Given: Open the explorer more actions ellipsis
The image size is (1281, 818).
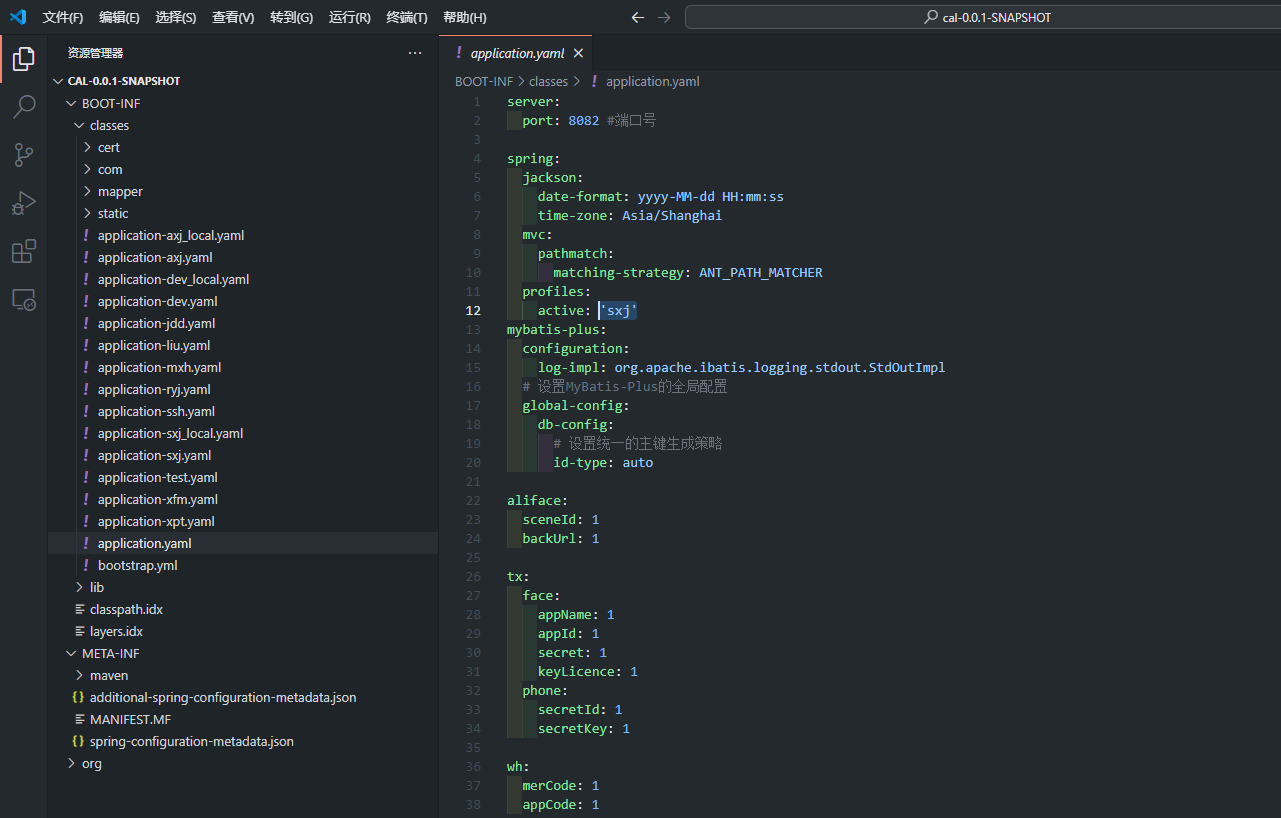Looking at the screenshot, I should click(x=415, y=53).
